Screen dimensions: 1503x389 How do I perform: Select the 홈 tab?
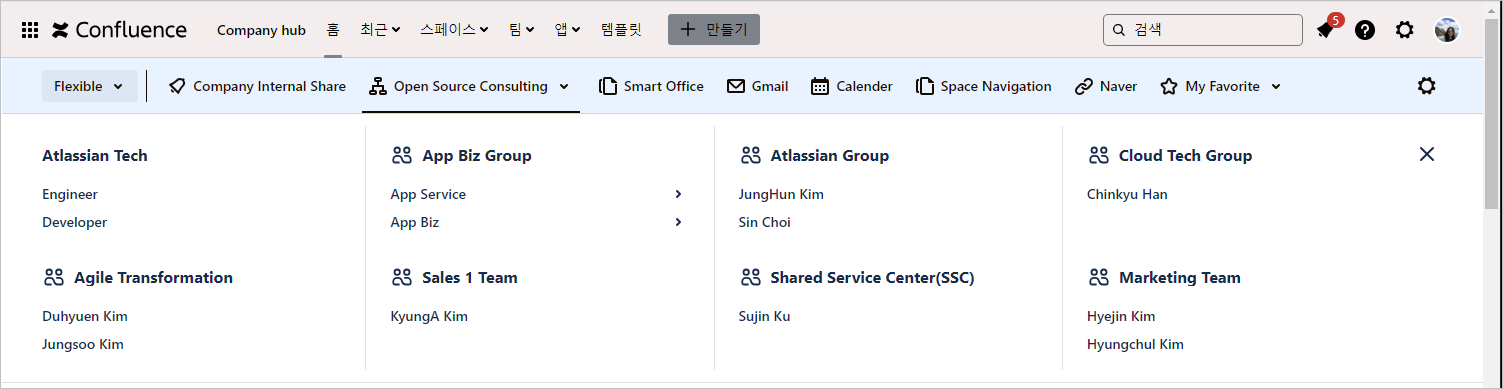tap(333, 30)
